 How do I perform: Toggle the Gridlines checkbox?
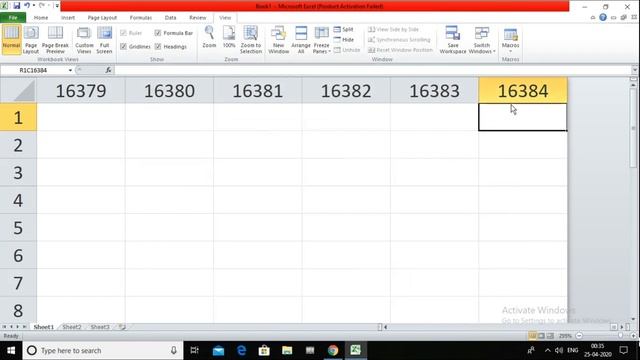click(123, 47)
